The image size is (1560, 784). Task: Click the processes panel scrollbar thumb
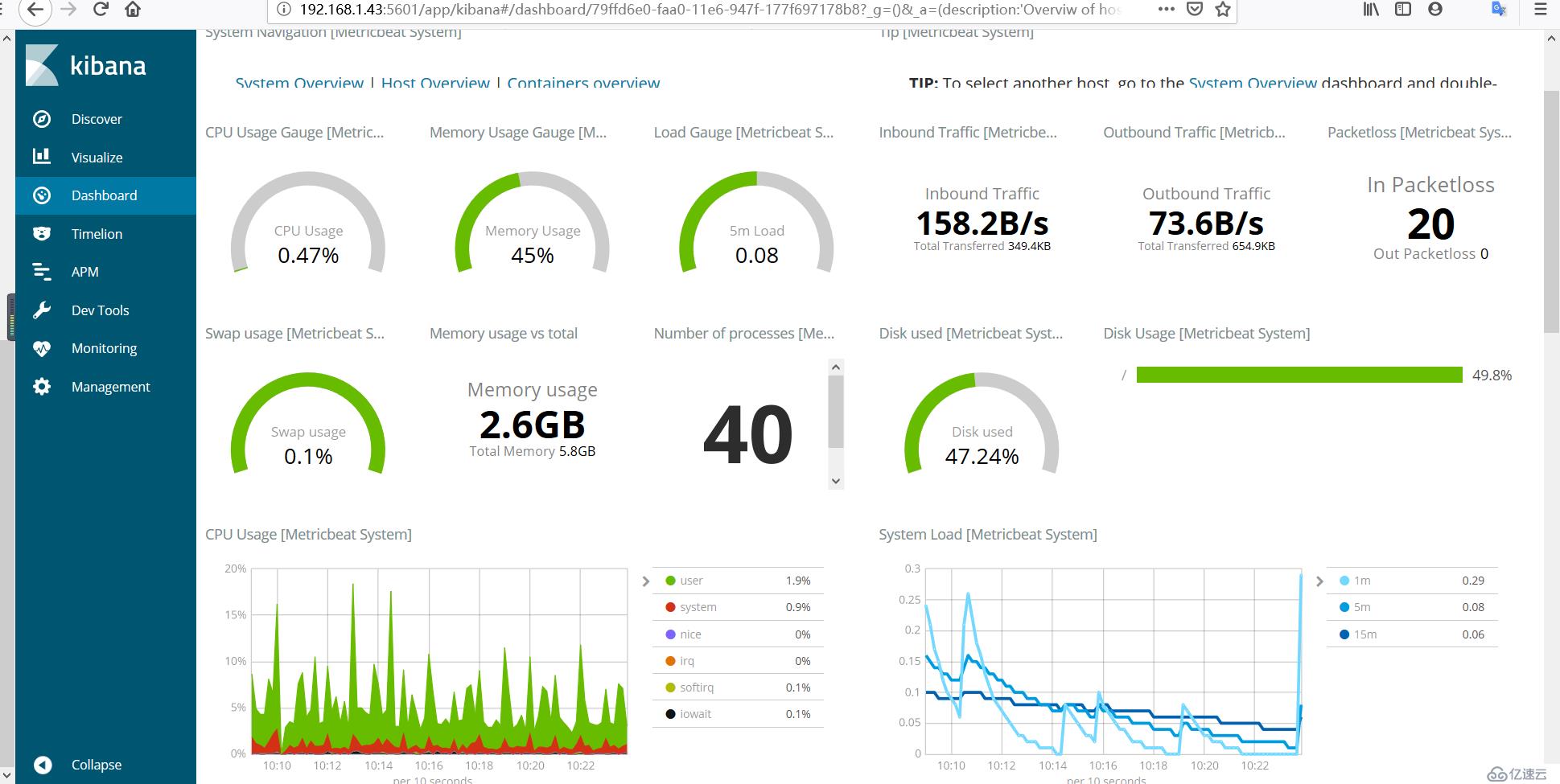click(836, 411)
